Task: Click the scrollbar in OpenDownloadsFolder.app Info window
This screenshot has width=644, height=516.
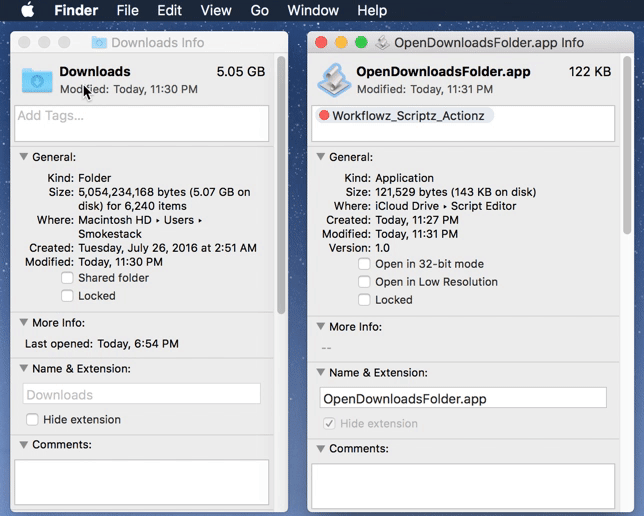Action: (627, 145)
